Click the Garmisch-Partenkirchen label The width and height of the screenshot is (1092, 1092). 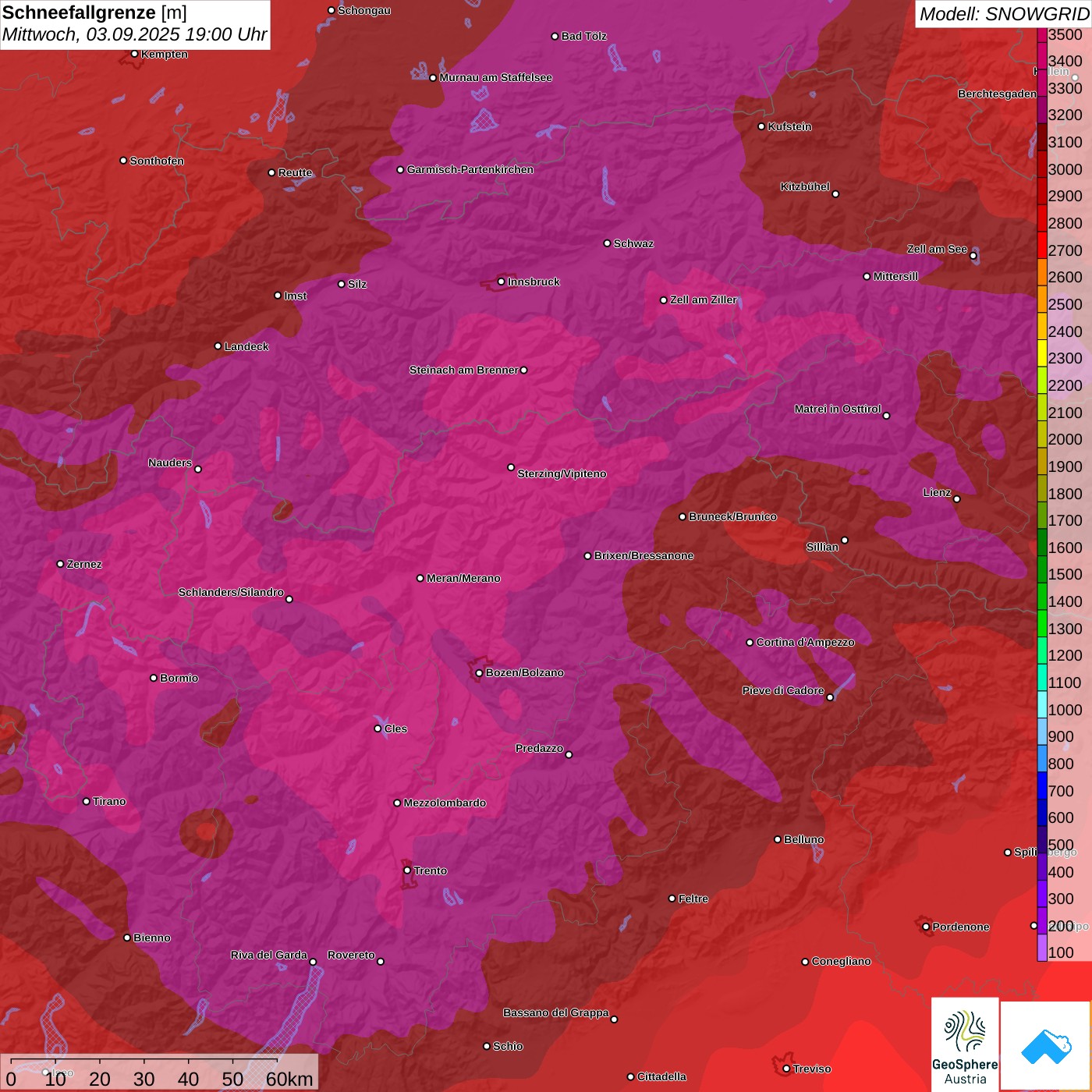(470, 169)
